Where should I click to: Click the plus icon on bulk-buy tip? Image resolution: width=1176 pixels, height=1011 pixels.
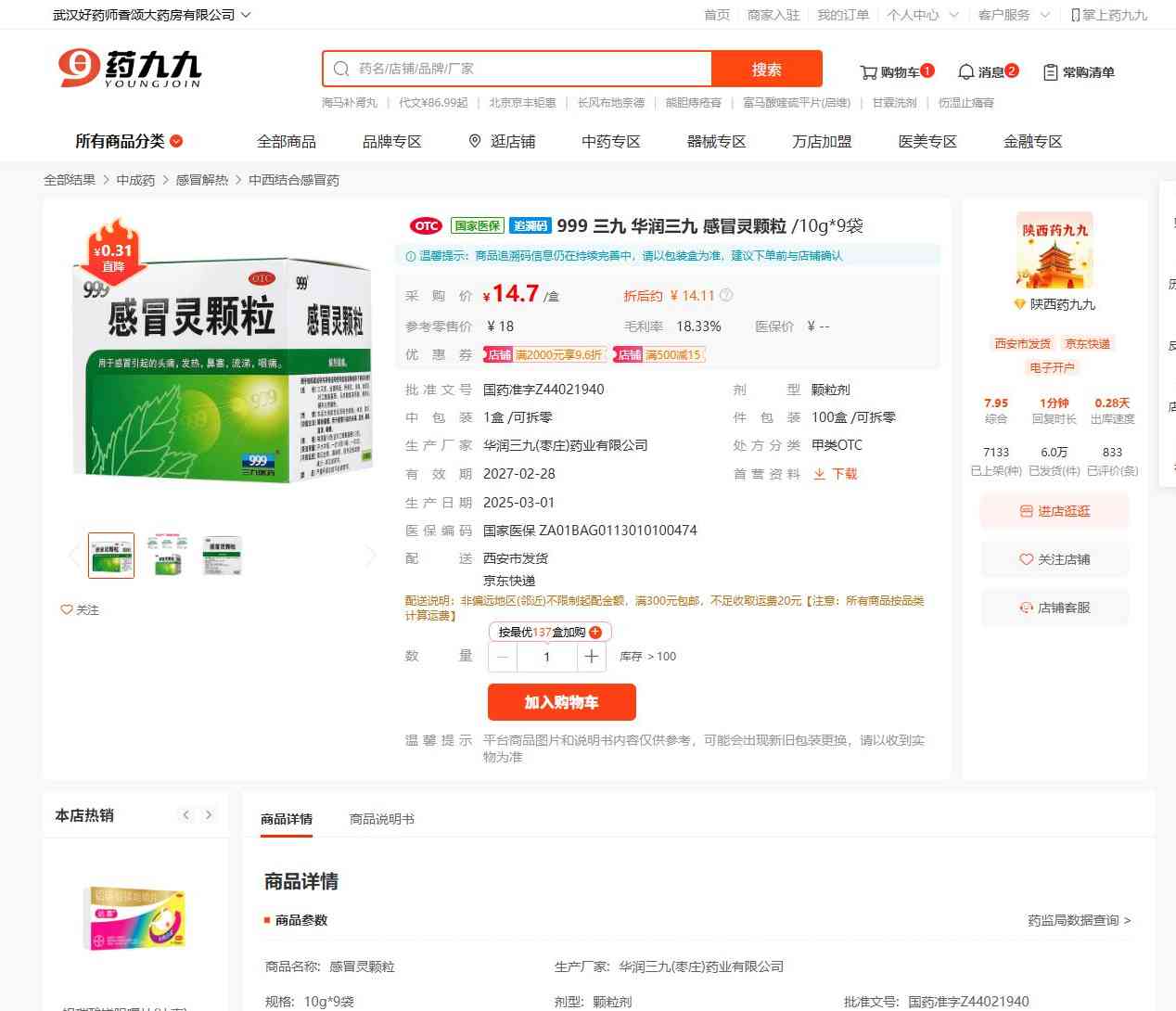coord(595,633)
